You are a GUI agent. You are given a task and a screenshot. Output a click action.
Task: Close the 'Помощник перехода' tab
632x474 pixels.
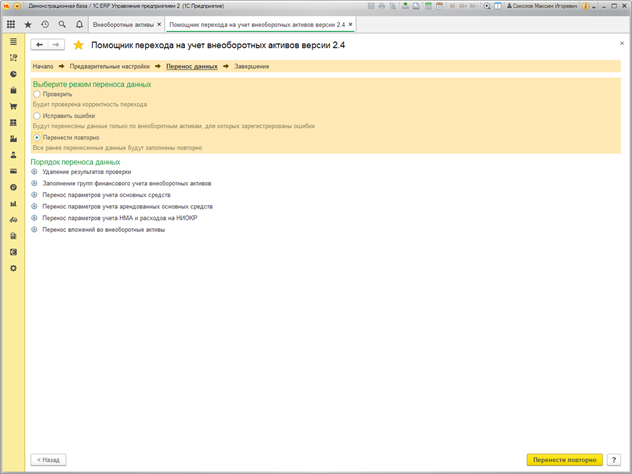click(x=351, y=25)
